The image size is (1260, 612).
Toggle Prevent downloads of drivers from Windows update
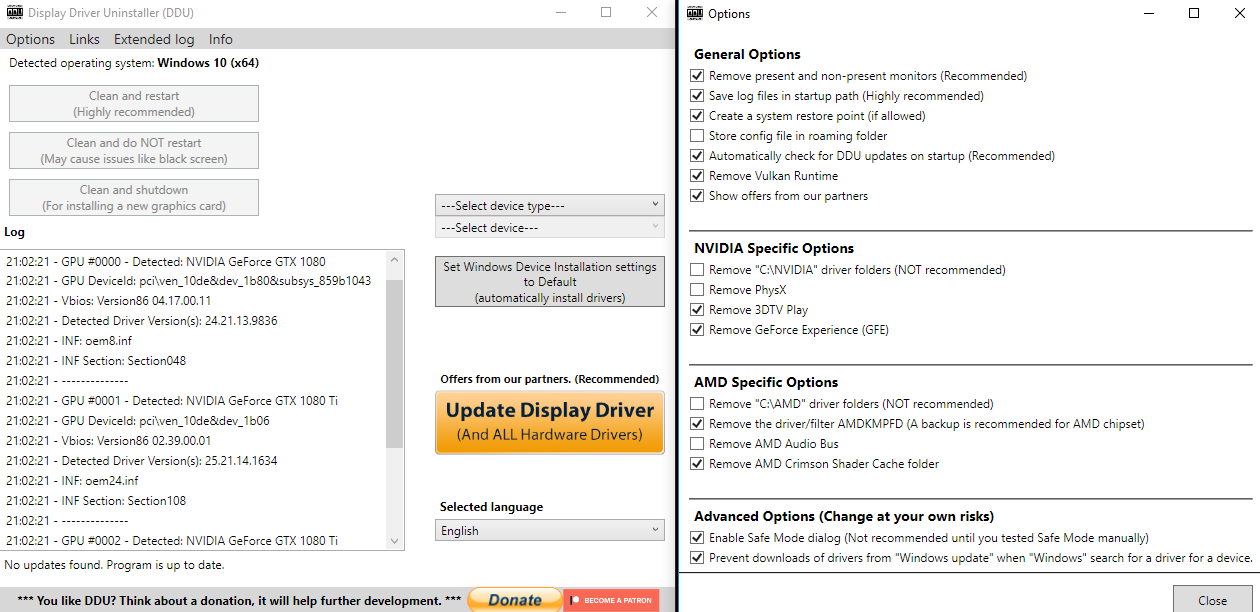tap(697, 558)
